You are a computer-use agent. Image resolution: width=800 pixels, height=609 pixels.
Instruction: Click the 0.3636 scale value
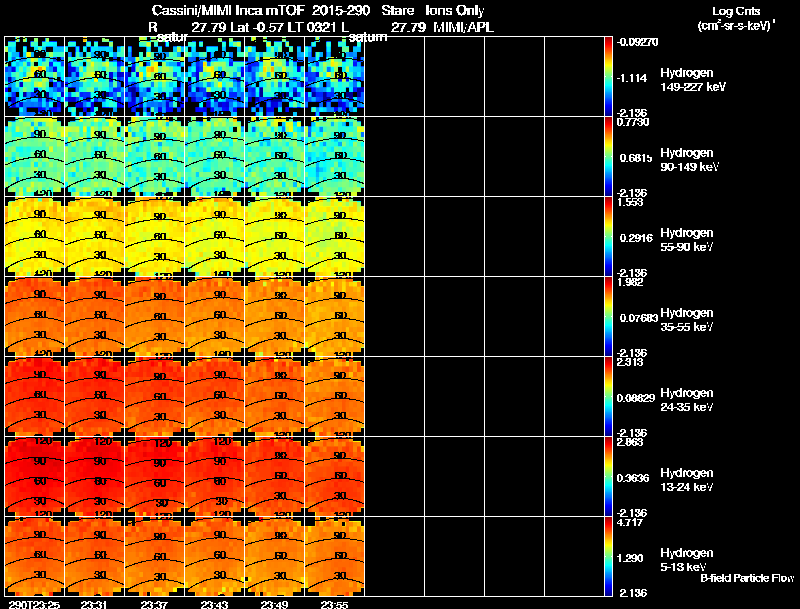coord(633,478)
